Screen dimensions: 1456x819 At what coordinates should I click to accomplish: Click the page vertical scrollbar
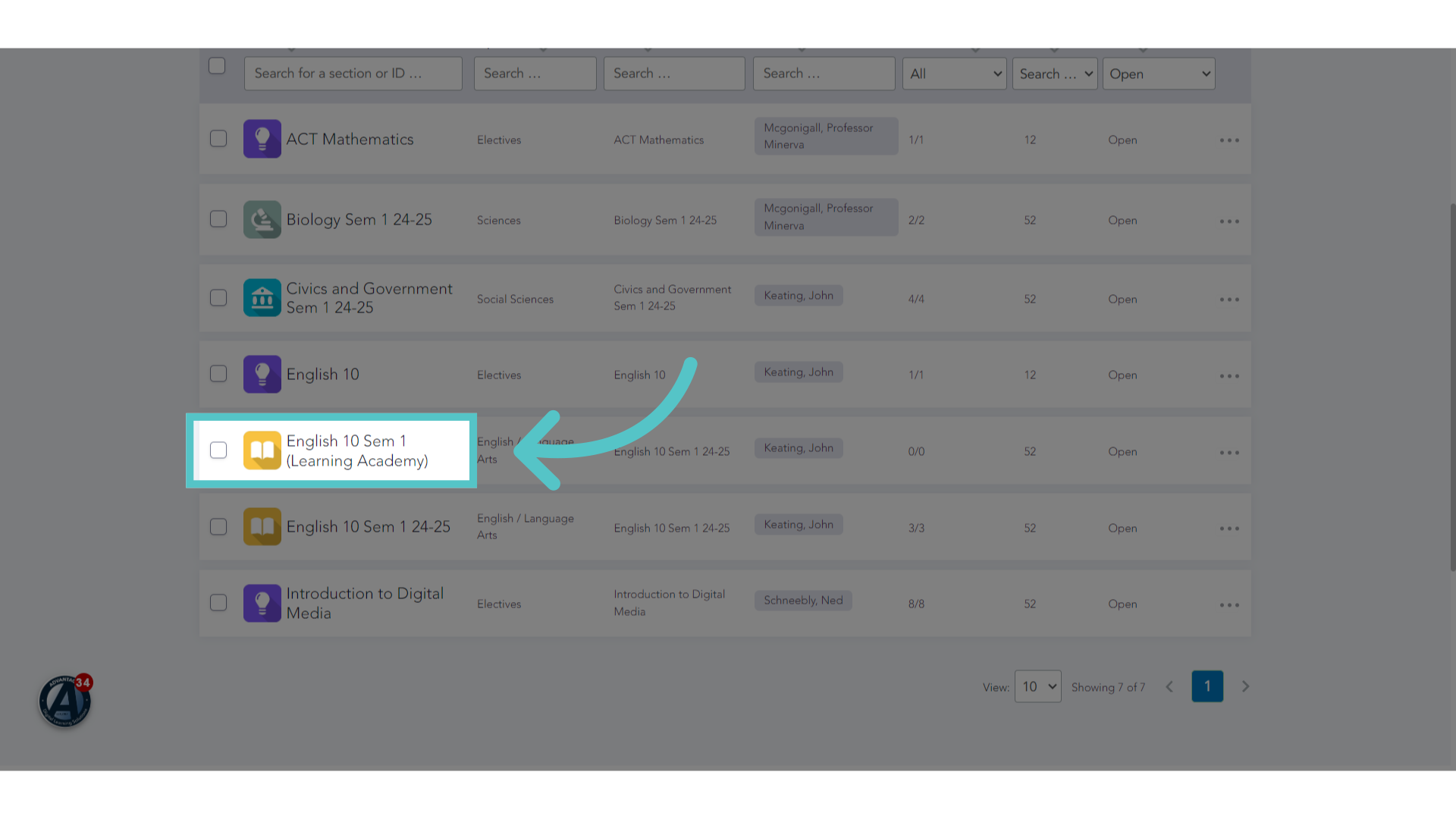[x=1452, y=387]
